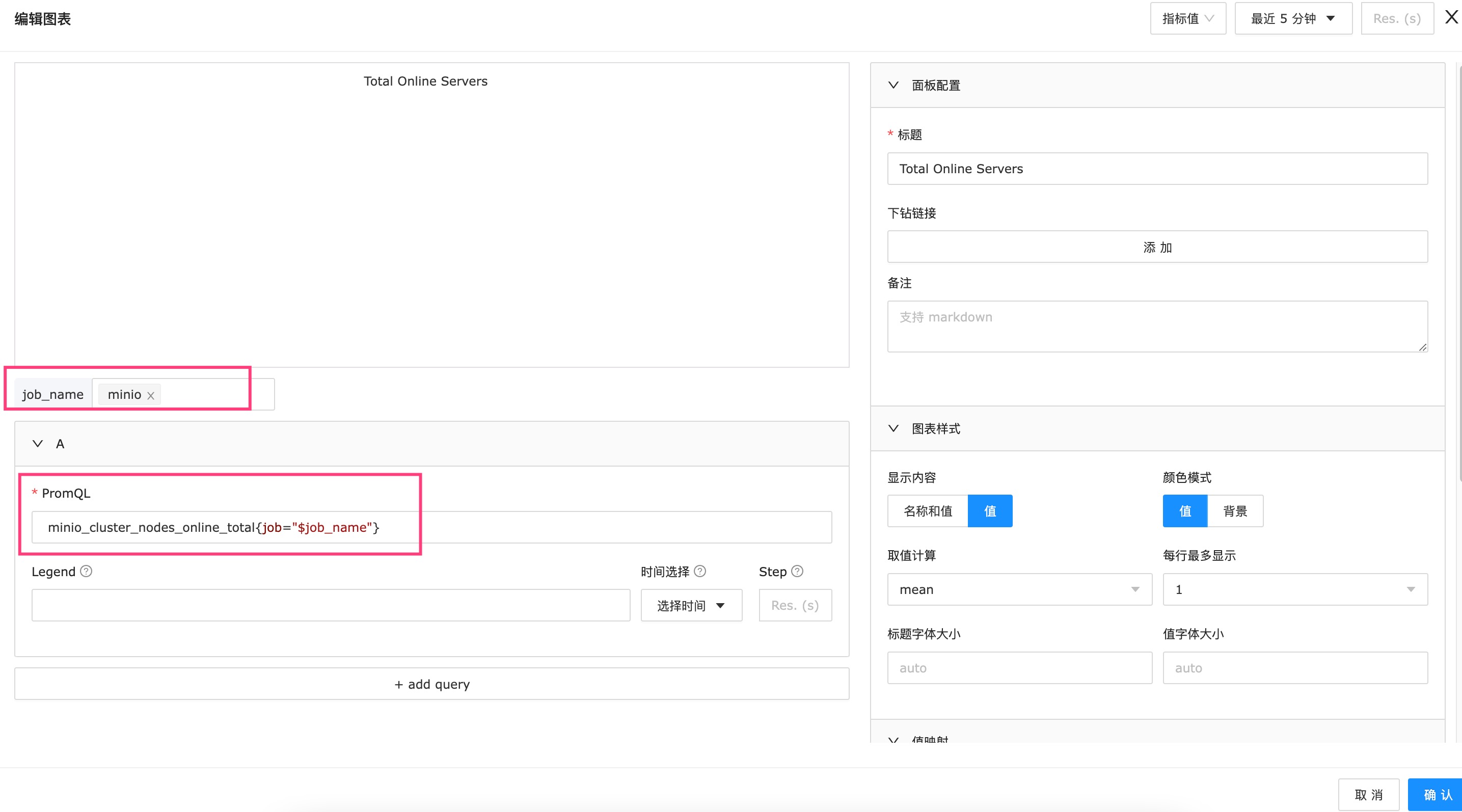
Task: Open the 指标值 dropdown
Action: point(1188,19)
